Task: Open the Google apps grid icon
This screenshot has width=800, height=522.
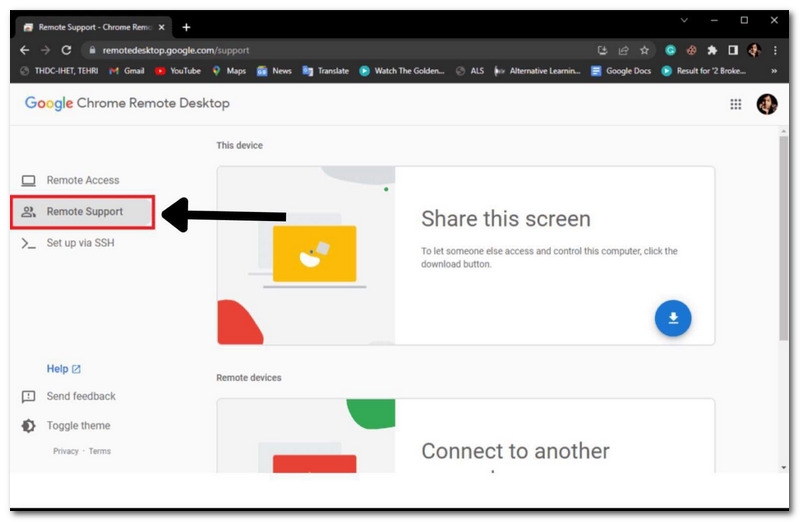Action: point(735,104)
